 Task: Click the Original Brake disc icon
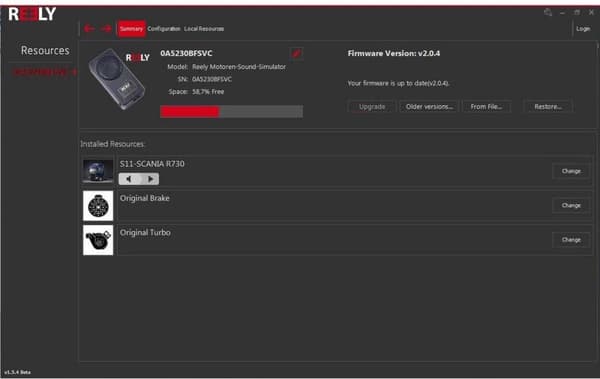[x=98, y=206]
